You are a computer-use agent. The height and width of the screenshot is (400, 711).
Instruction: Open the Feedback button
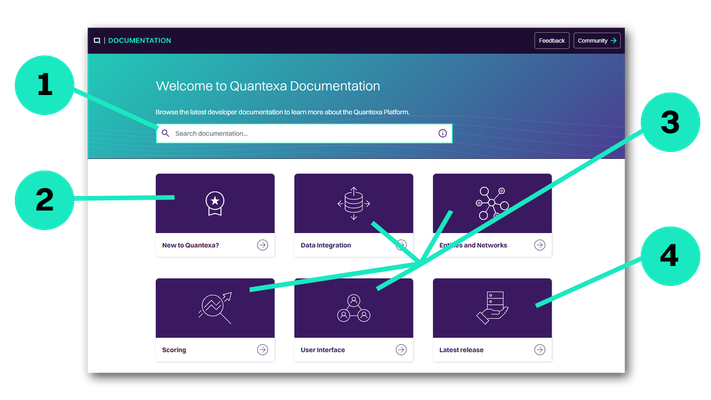[x=552, y=41]
